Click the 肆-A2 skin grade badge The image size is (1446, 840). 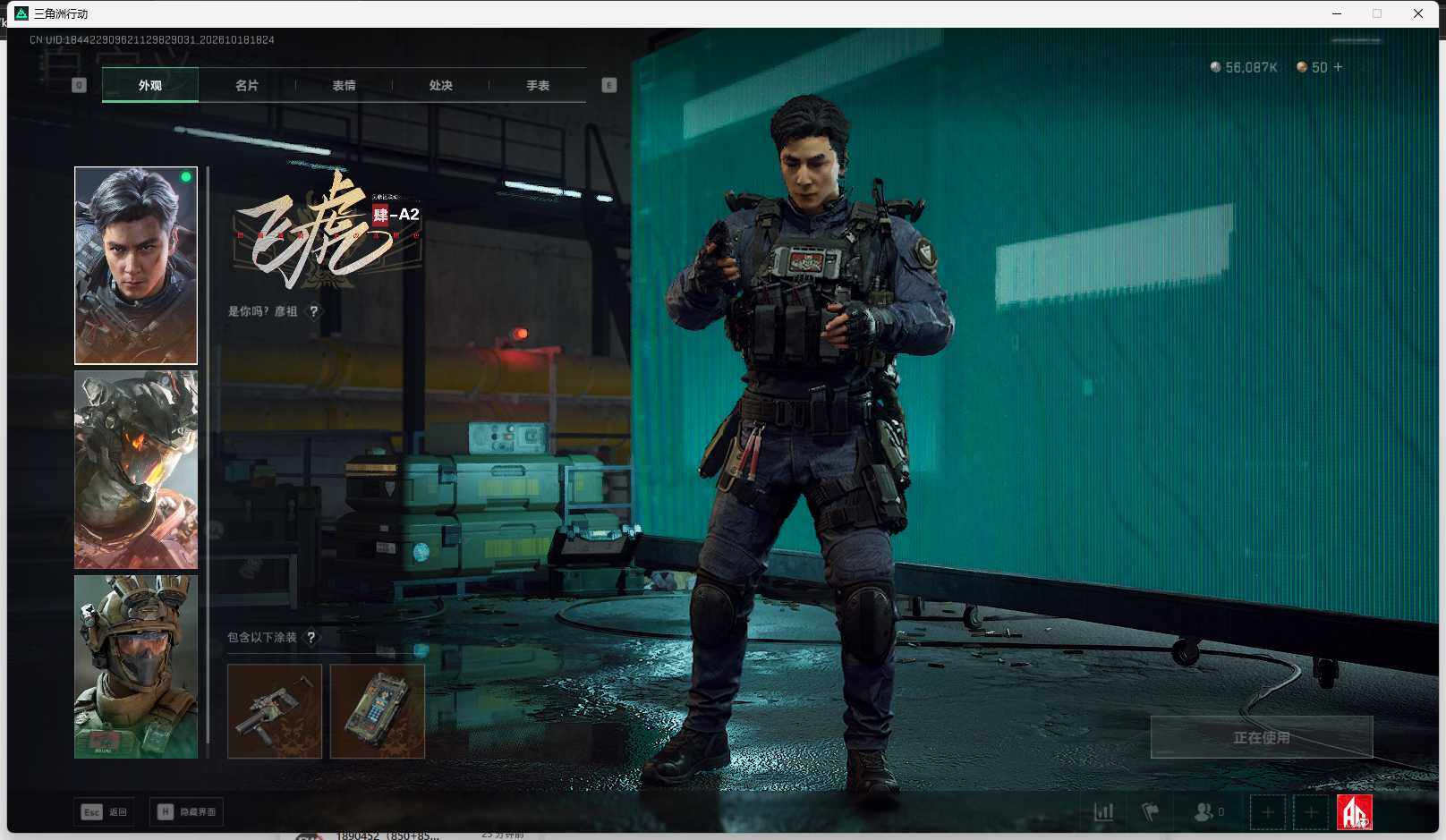click(396, 215)
